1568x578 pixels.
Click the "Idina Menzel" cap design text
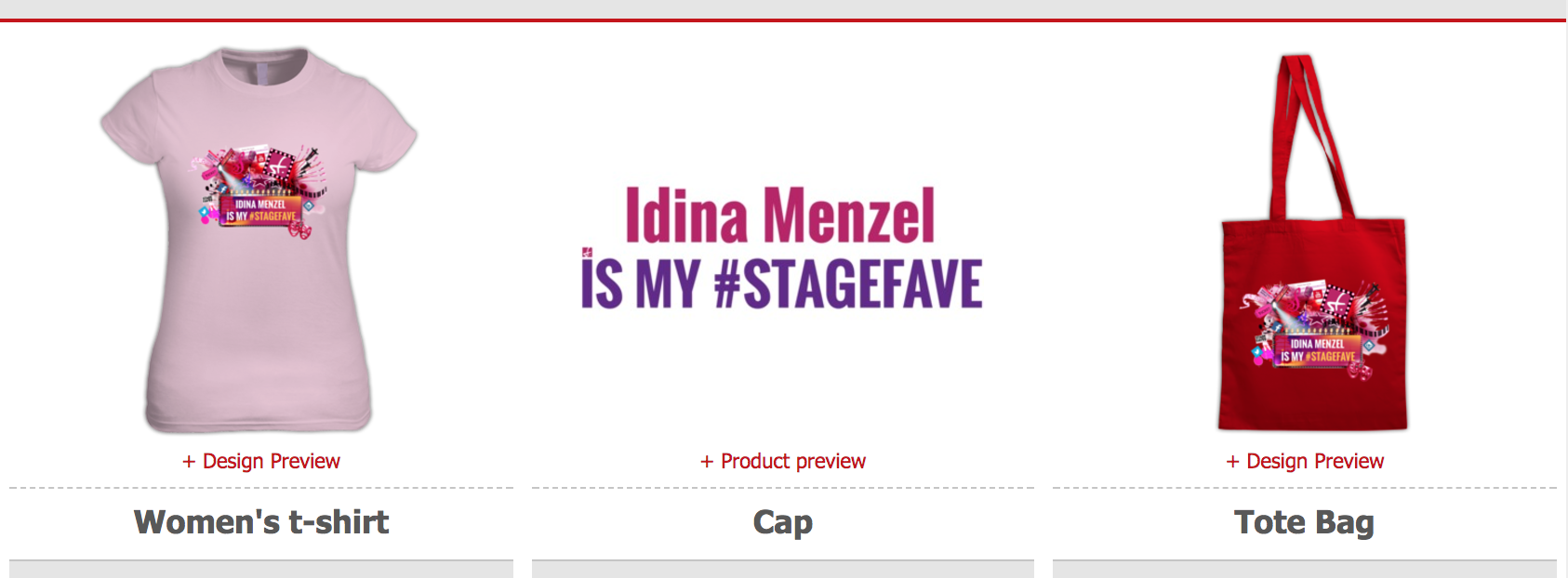pos(780,216)
